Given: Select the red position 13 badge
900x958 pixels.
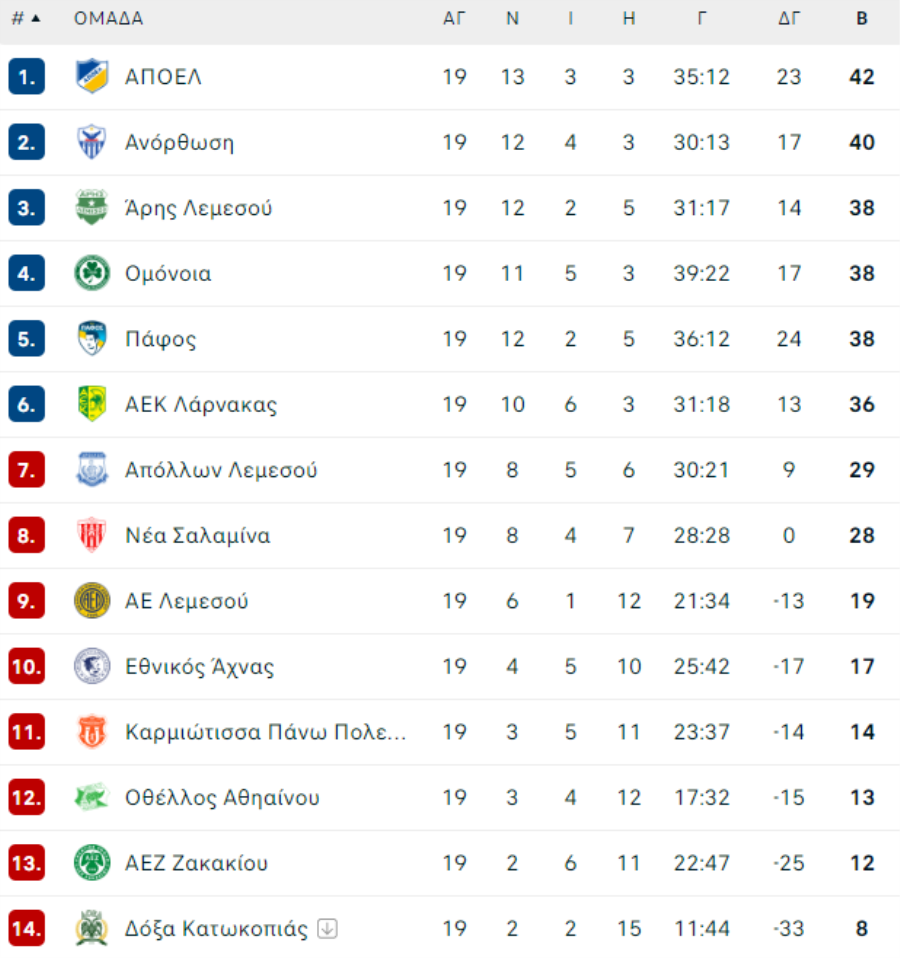Looking at the screenshot, I should 26,863.
